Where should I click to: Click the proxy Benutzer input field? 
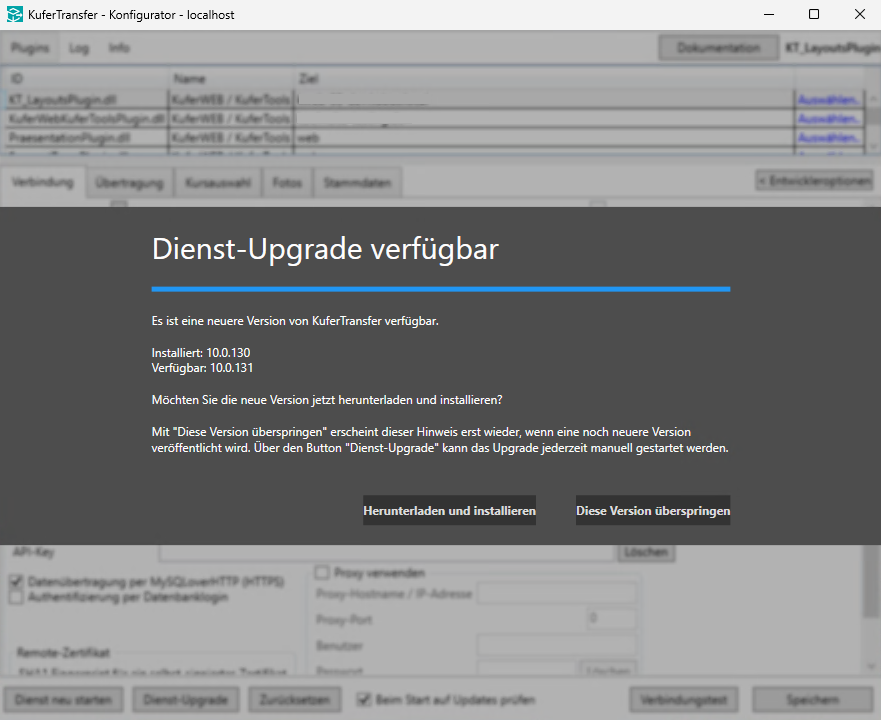pyautogui.click(x=557, y=645)
